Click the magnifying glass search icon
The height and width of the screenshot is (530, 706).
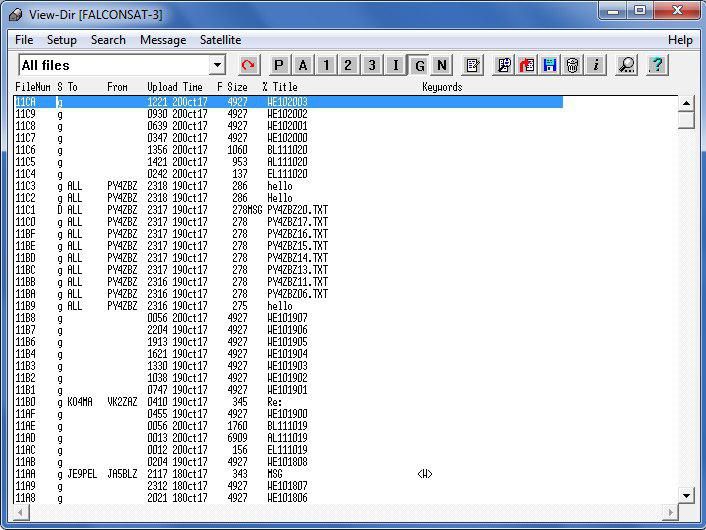(626, 65)
